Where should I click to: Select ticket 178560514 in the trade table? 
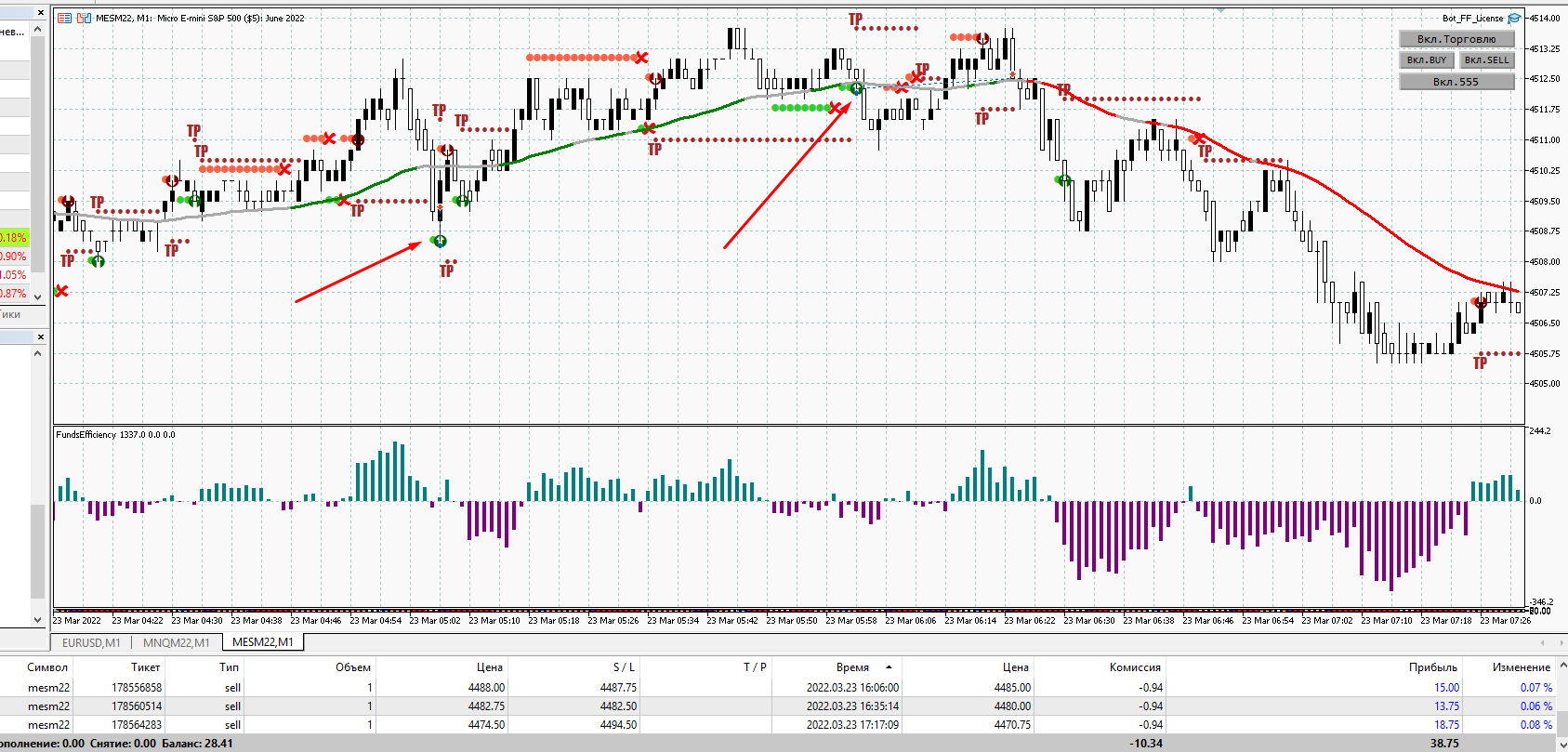[x=137, y=706]
